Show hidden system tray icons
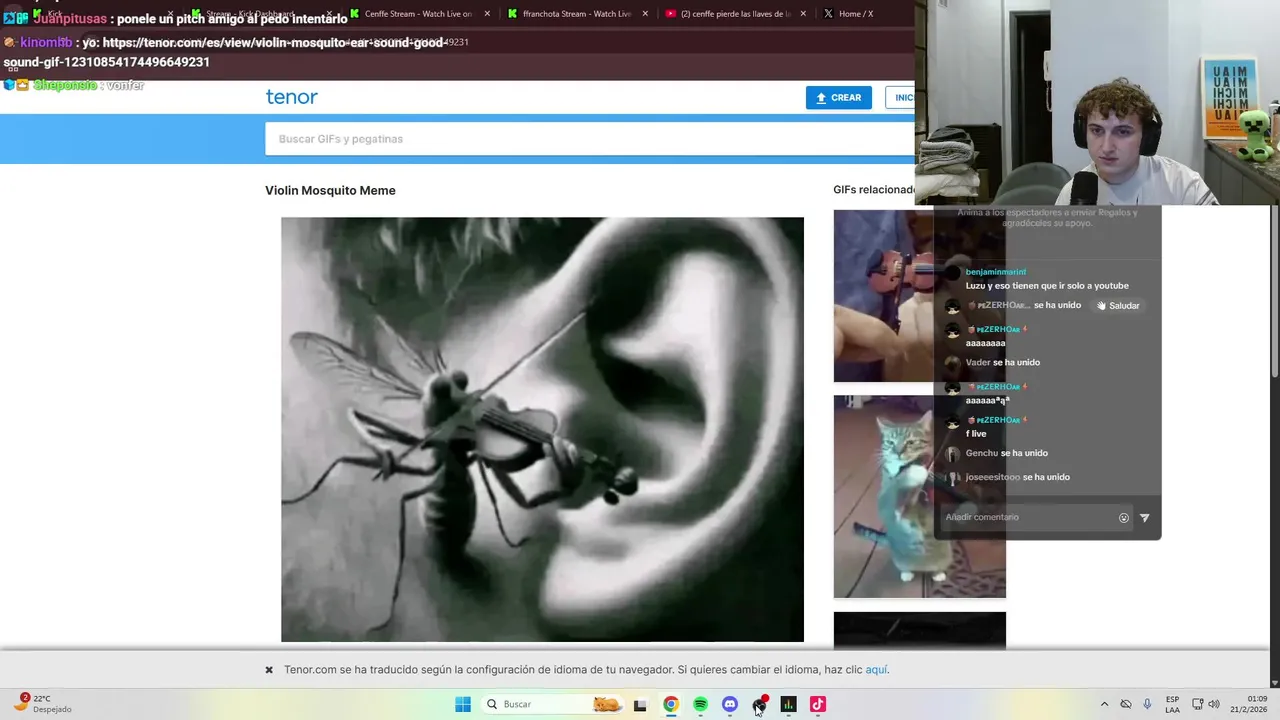The width and height of the screenshot is (1280, 720). coord(1104,704)
